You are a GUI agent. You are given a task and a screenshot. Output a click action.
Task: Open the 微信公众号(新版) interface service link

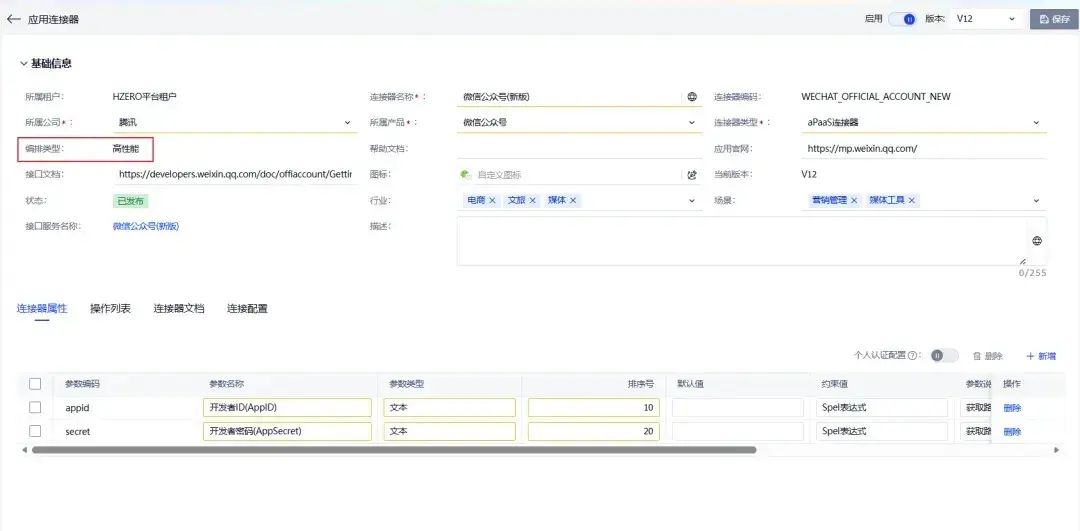[x=146, y=226]
